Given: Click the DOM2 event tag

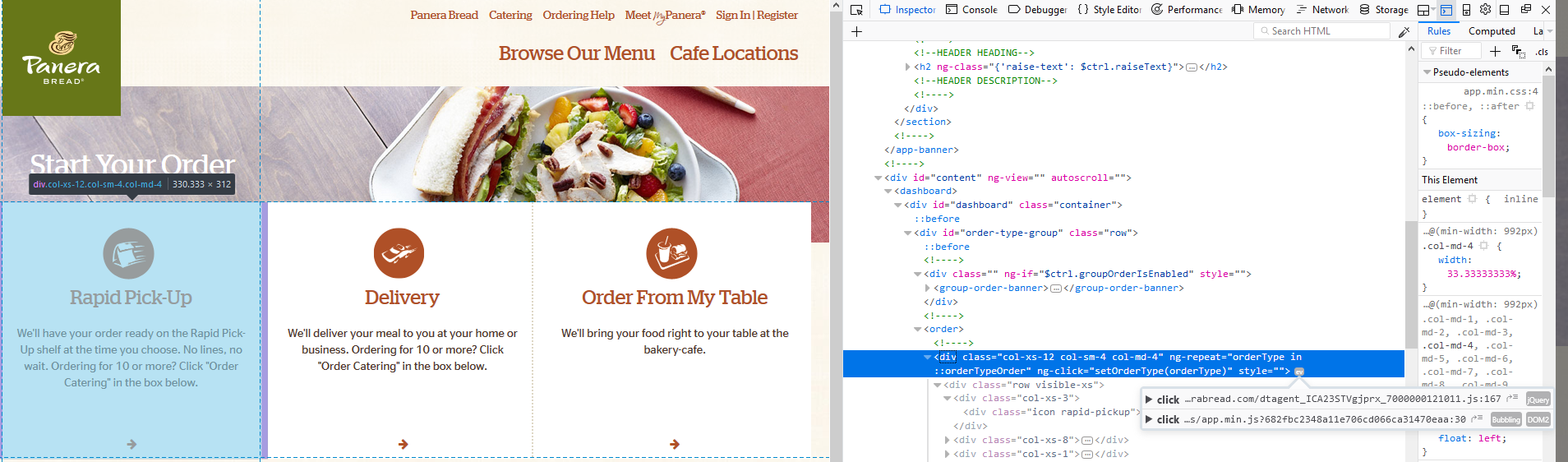Looking at the screenshot, I should (x=1538, y=419).
